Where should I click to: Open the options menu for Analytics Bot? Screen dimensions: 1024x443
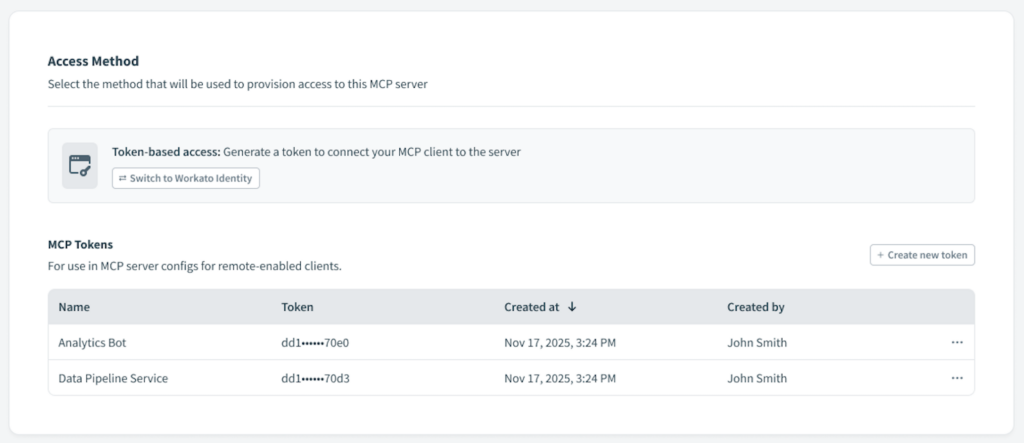point(957,342)
